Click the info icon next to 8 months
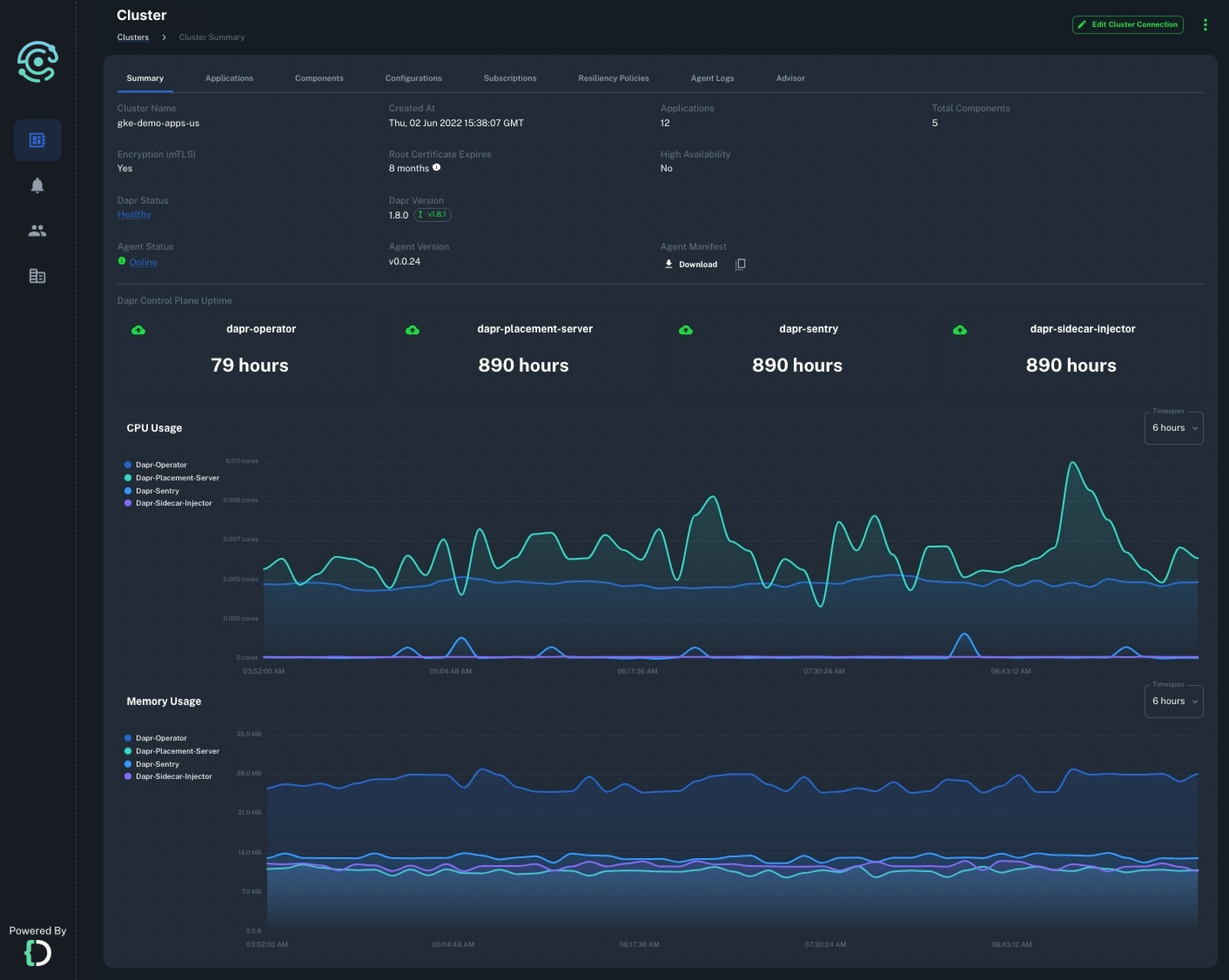1229x980 pixels. pyautogui.click(x=437, y=167)
